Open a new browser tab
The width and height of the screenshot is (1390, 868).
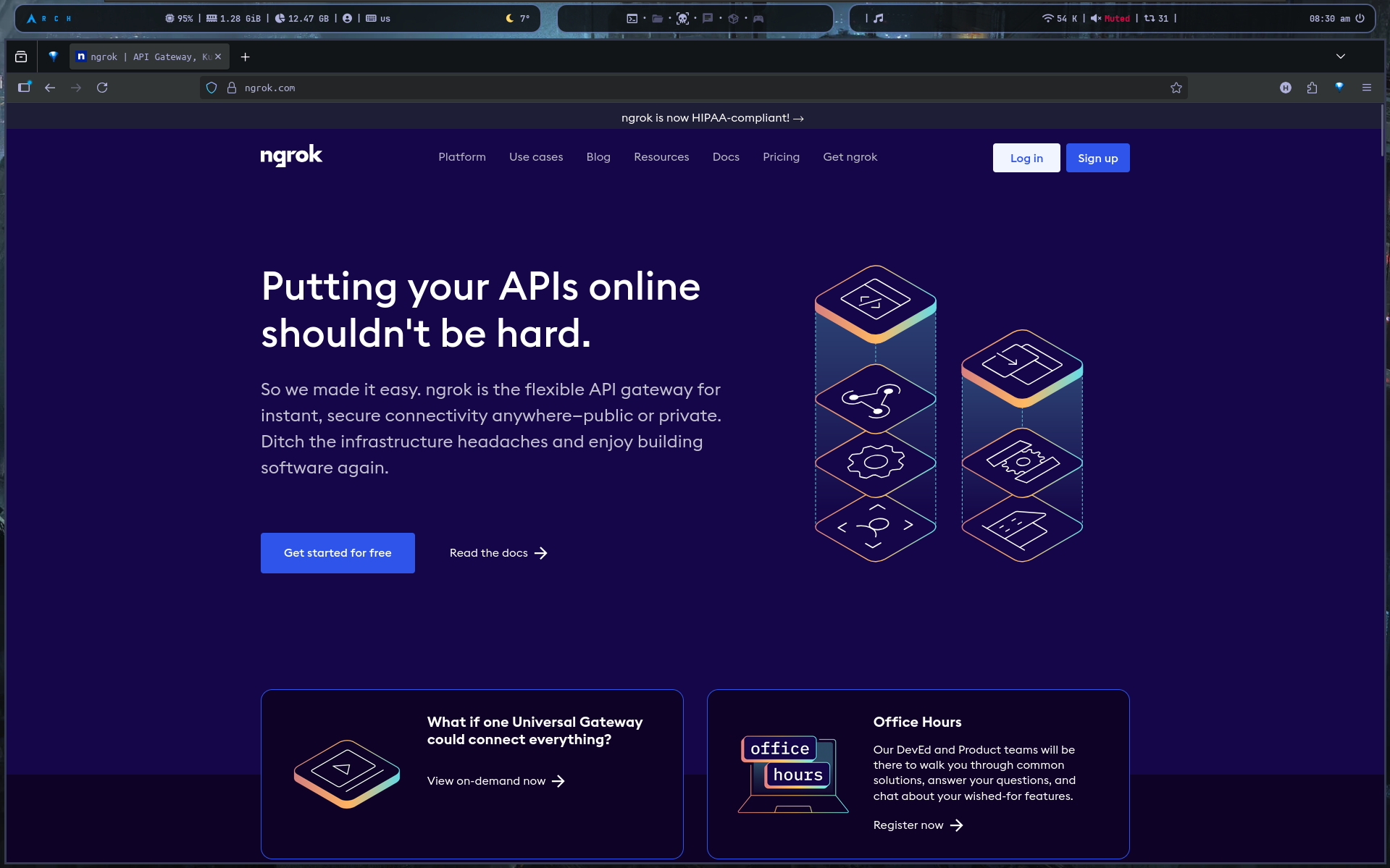click(x=246, y=56)
